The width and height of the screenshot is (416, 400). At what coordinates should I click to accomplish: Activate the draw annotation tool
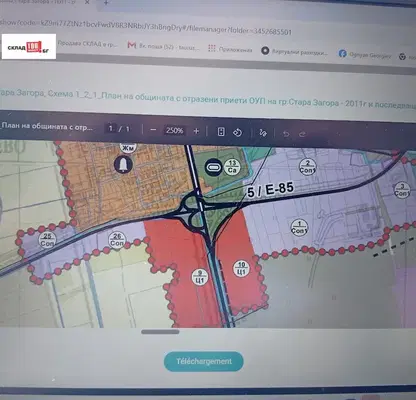pos(263,133)
